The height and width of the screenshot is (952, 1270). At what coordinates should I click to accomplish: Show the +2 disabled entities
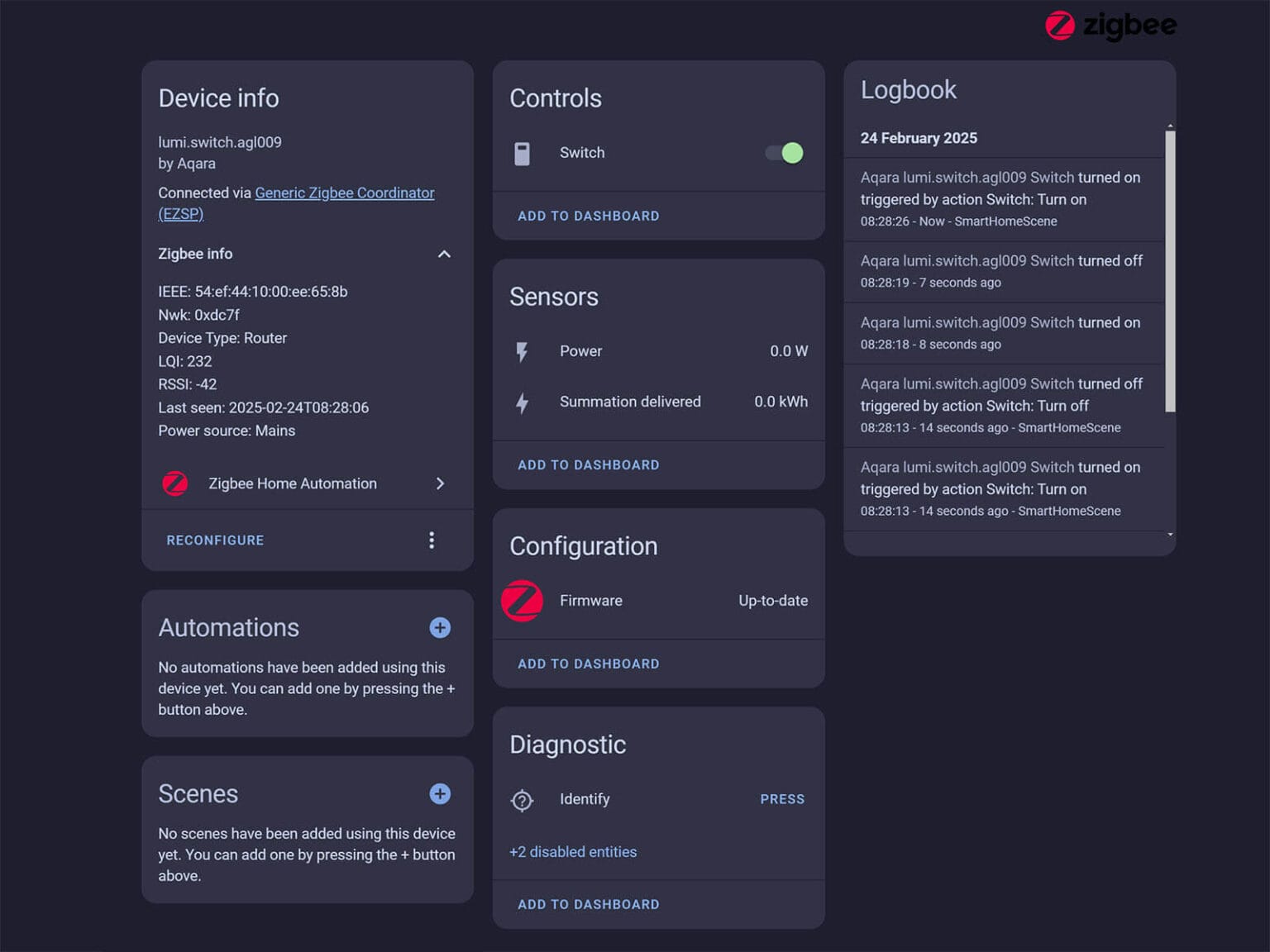coord(573,852)
